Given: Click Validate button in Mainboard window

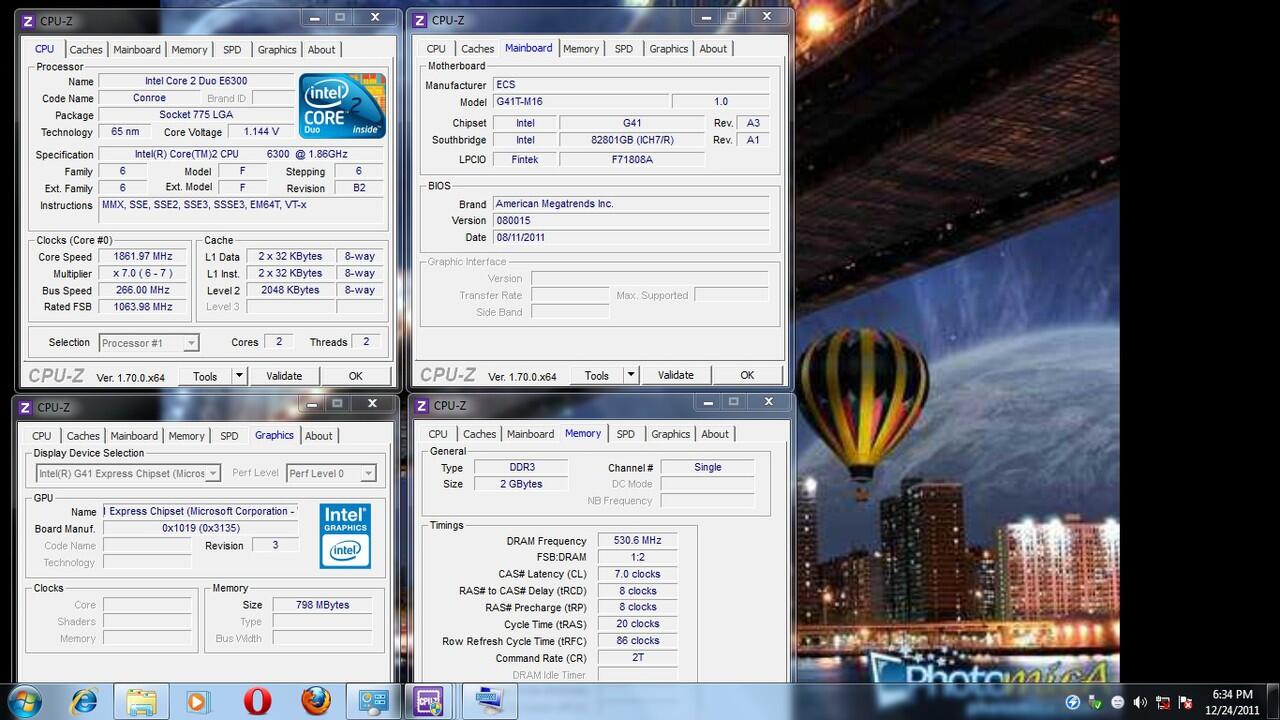Looking at the screenshot, I should pos(676,375).
